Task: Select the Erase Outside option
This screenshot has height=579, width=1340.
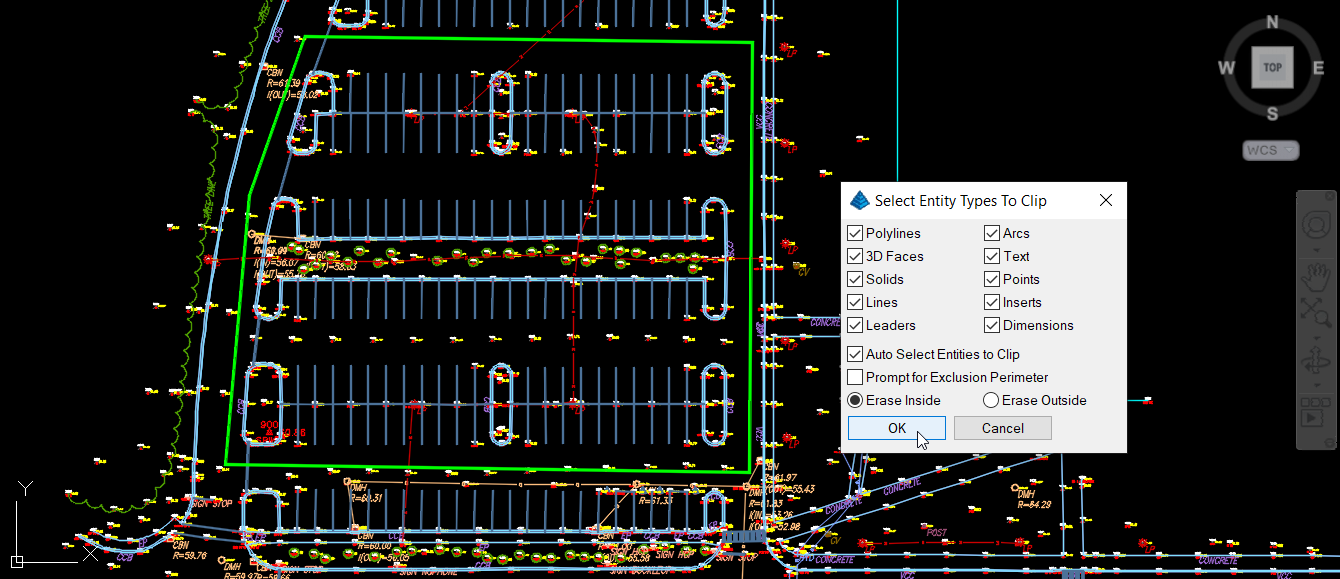Action: [x=990, y=400]
